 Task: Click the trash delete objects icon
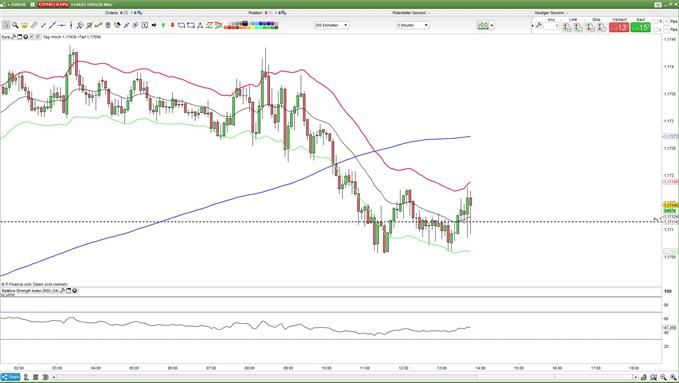108,25
